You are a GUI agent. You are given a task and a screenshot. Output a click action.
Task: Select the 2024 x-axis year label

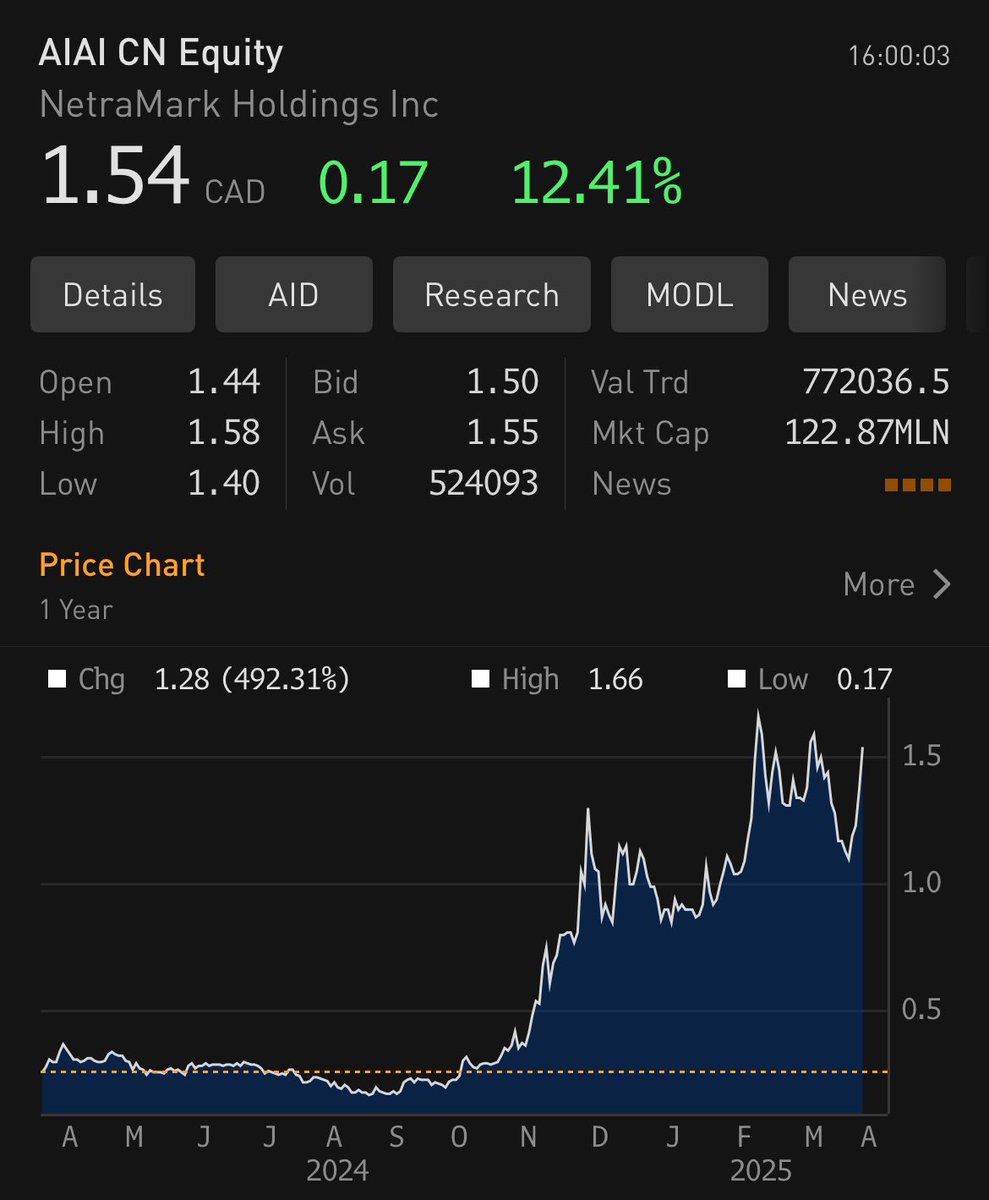pyautogui.click(x=337, y=1171)
